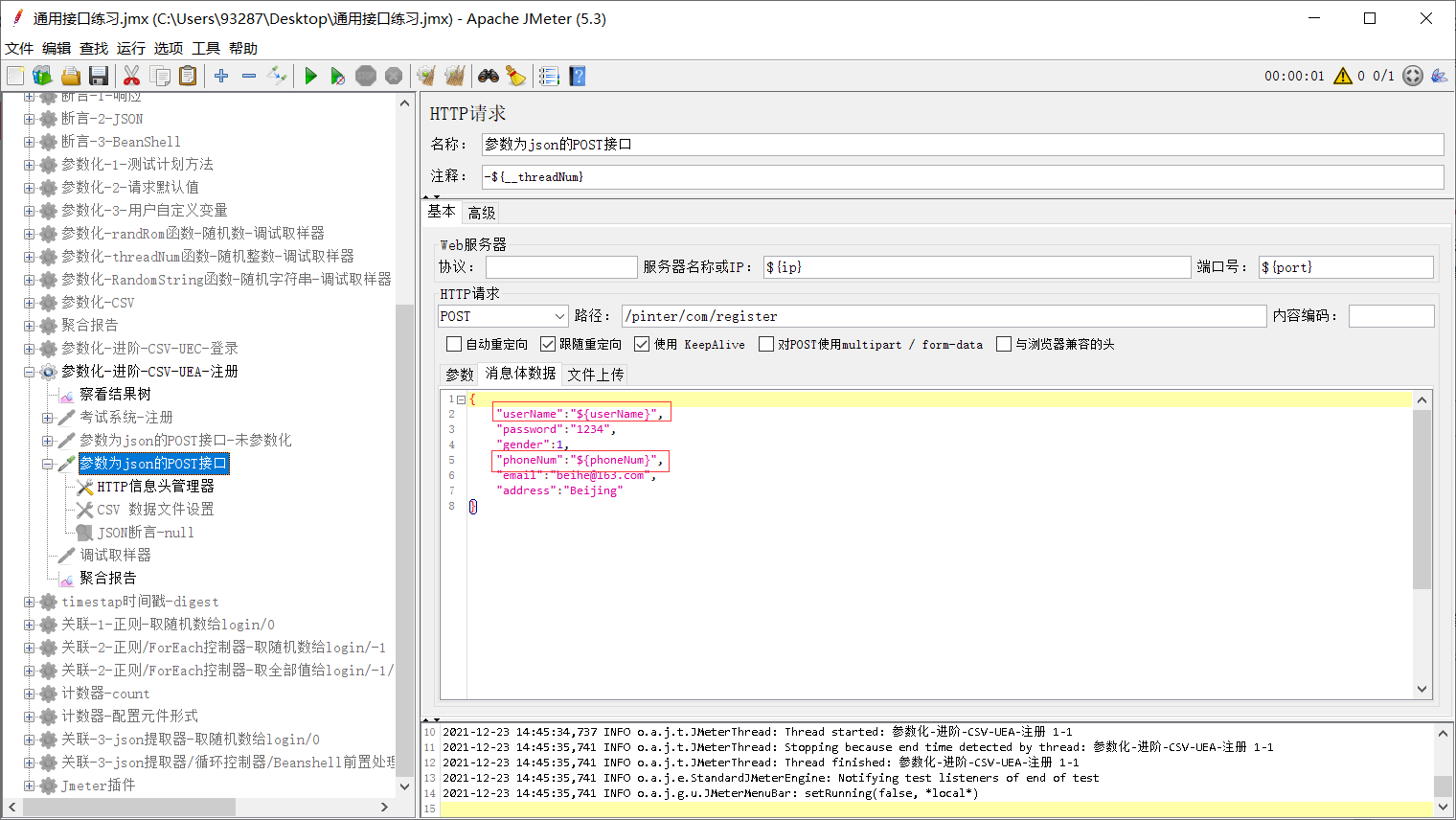Switch to the 文件上传 tab

595,375
